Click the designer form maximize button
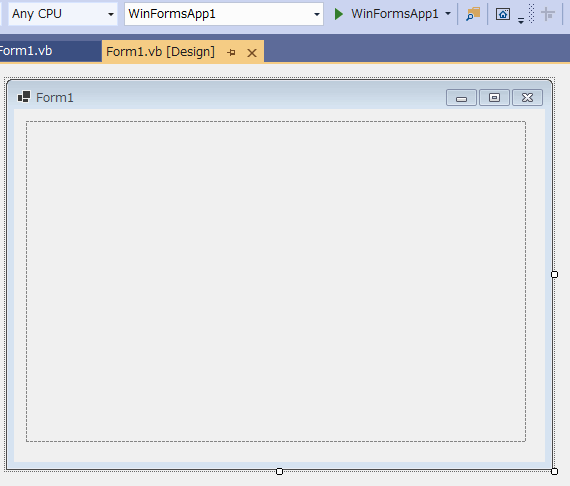This screenshot has height=486, width=570. (x=494, y=98)
